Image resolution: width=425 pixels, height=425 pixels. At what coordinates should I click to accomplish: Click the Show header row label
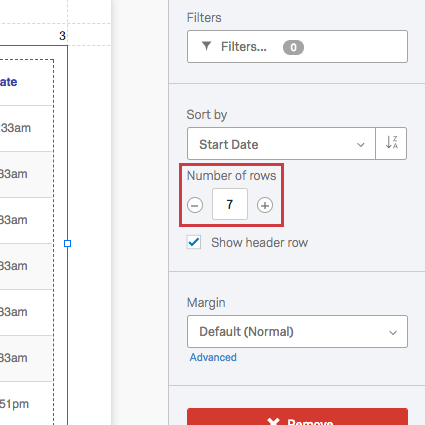click(x=259, y=243)
